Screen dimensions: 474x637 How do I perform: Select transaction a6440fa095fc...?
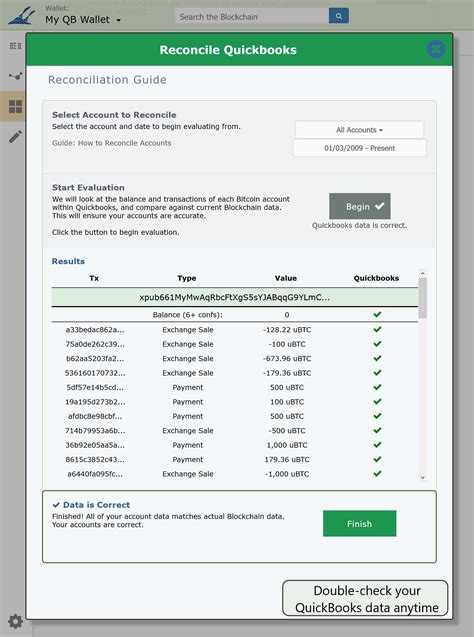[95, 474]
